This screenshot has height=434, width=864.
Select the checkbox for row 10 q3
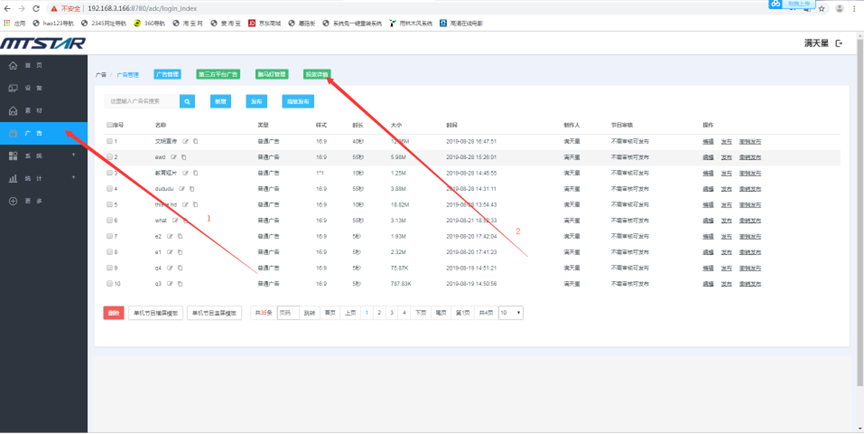click(110, 283)
